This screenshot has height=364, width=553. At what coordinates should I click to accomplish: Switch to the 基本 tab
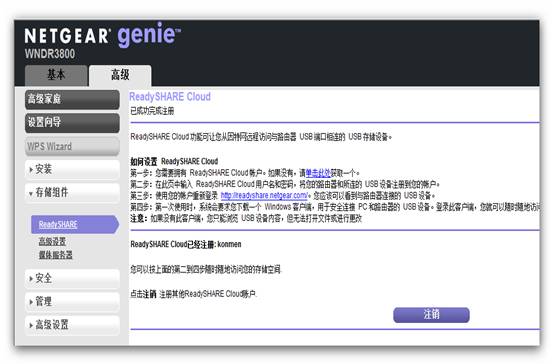tap(56, 75)
